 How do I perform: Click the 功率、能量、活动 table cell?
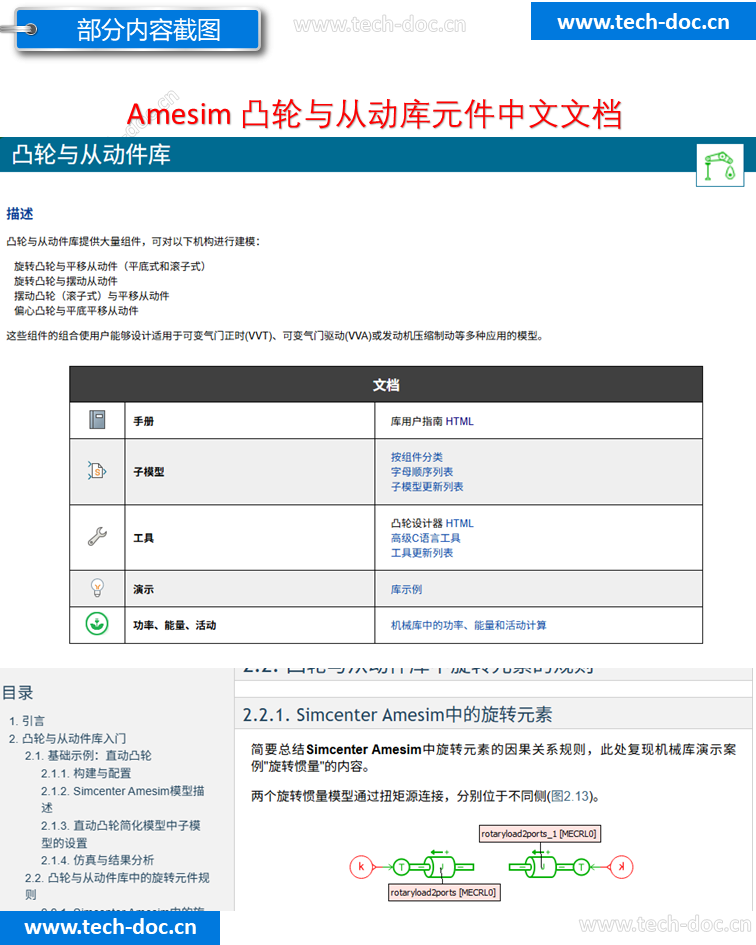coord(250,625)
